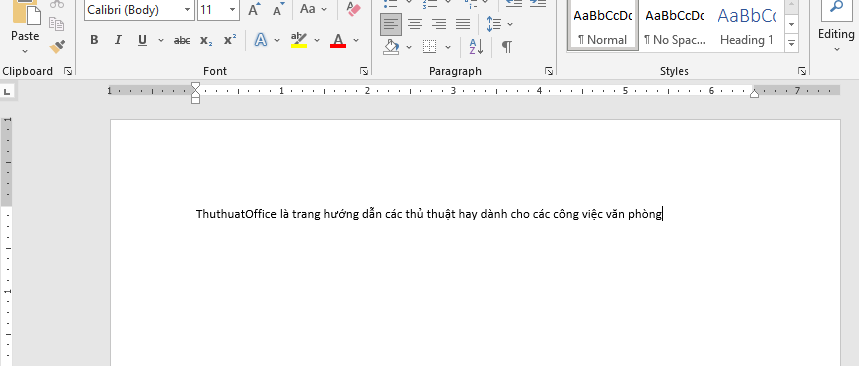Show paragraph marks with pilcrow button
This screenshot has height=366, width=859.
click(507, 47)
